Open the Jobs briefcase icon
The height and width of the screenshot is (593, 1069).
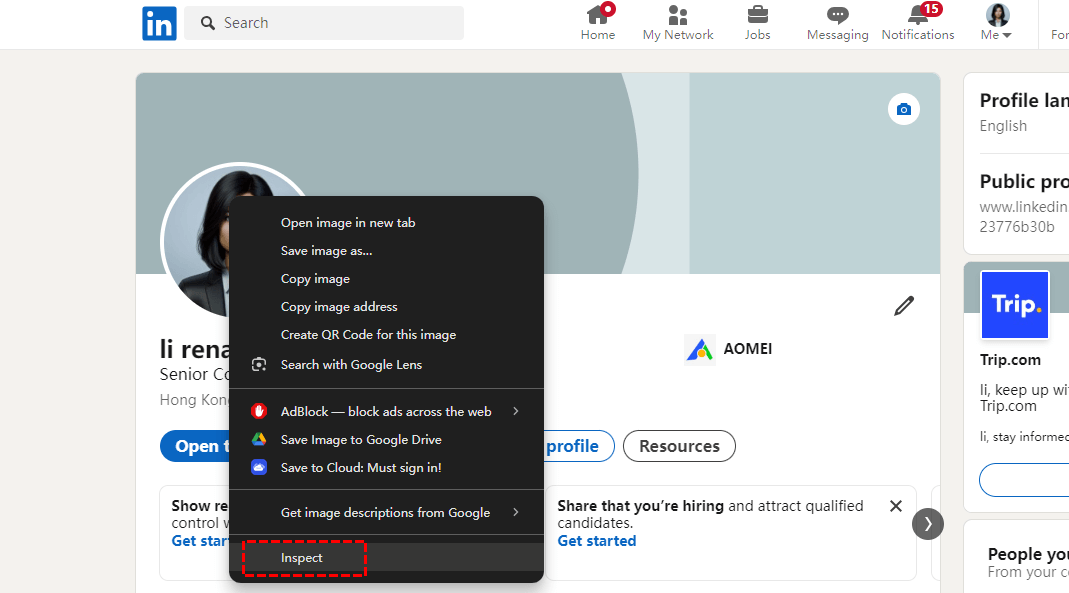757,15
